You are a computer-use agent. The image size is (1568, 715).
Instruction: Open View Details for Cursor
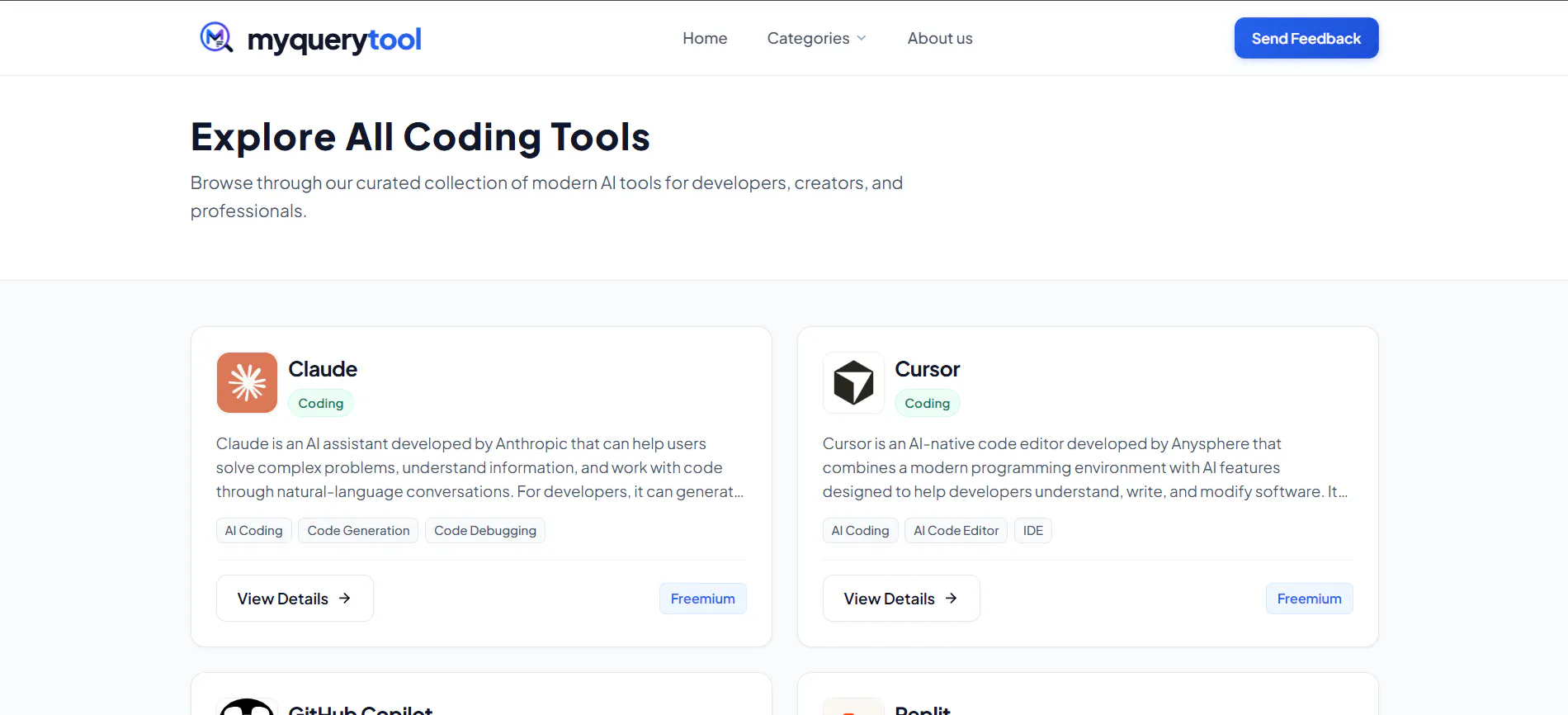coord(901,599)
